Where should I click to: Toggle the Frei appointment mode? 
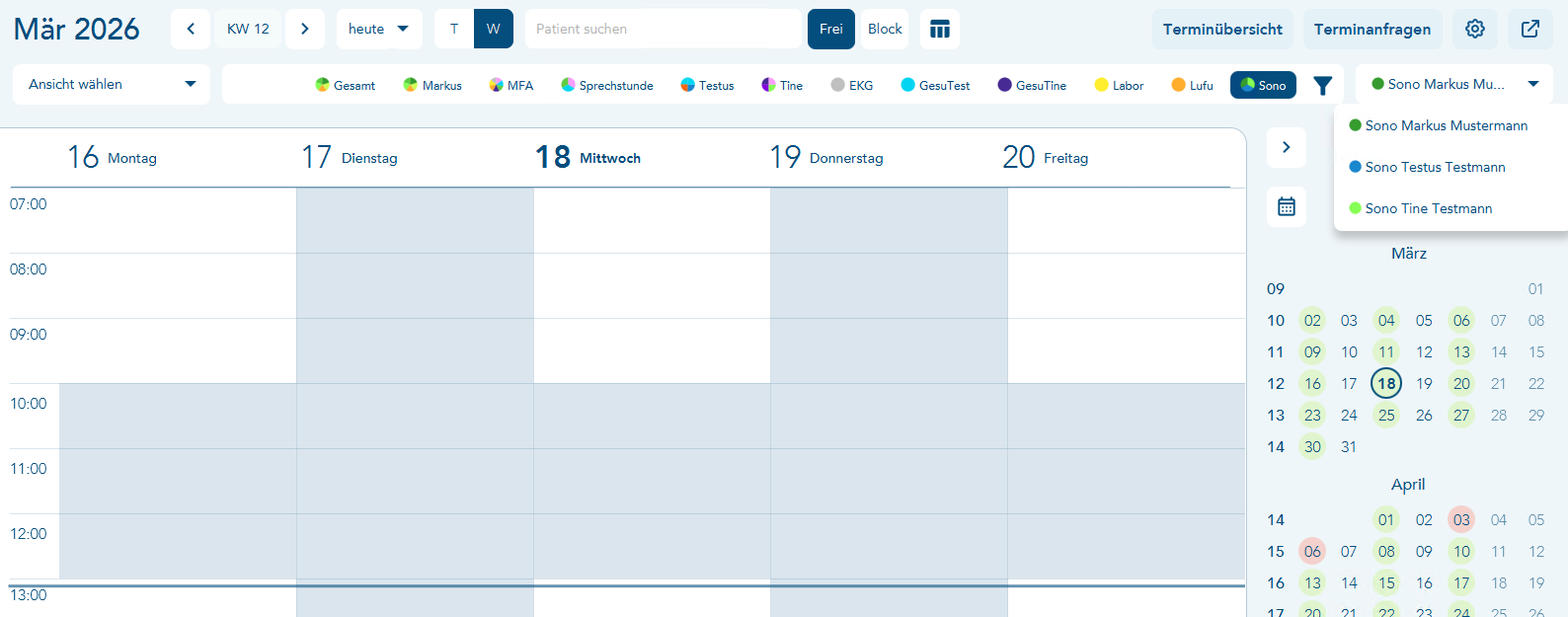[830, 30]
